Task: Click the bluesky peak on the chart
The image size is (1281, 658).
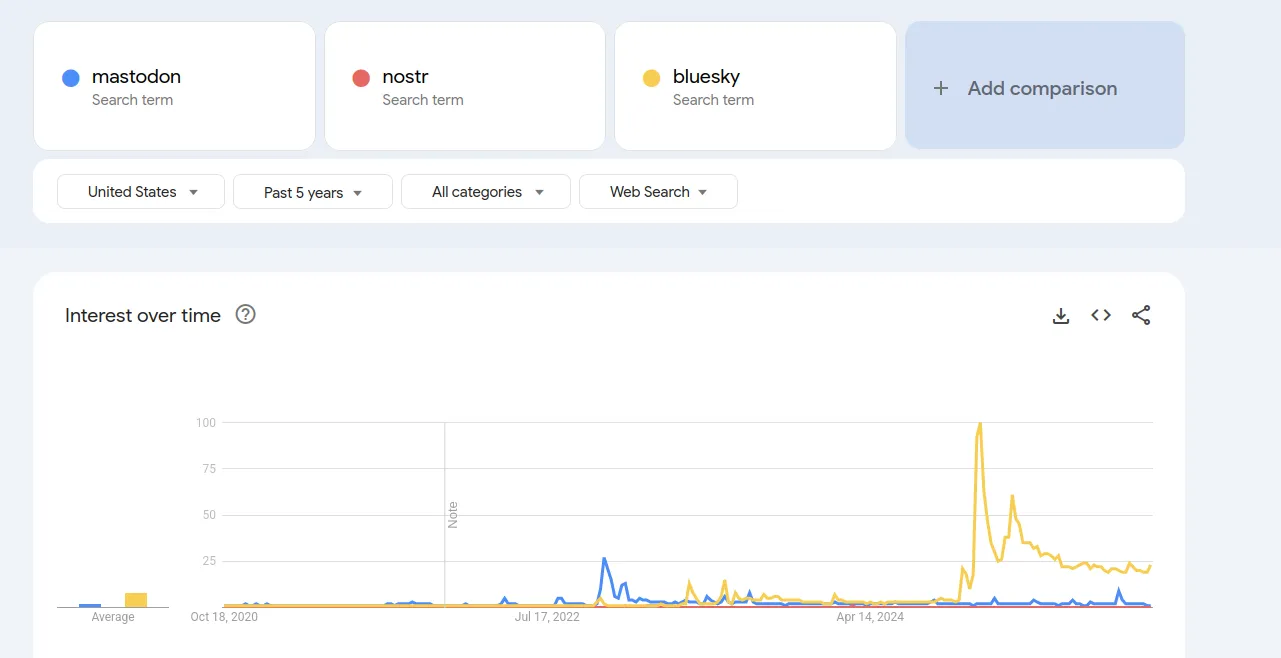Action: click(980, 424)
